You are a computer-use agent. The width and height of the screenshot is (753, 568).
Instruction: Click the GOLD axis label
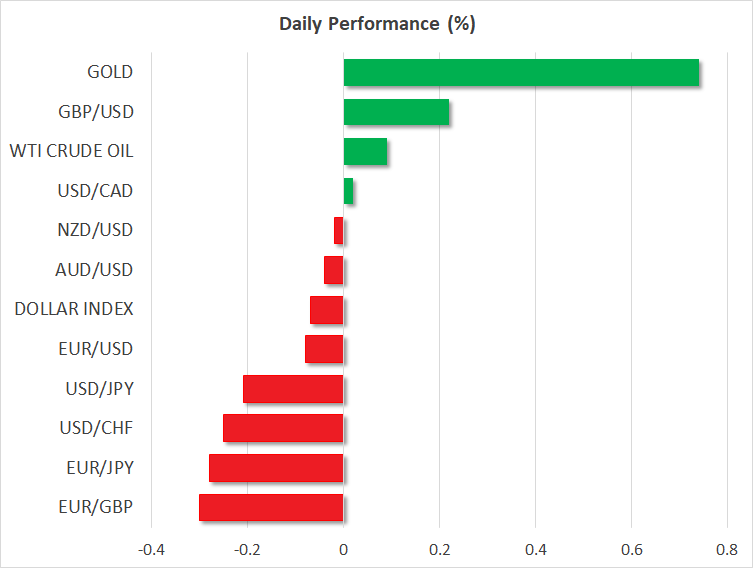click(x=109, y=72)
